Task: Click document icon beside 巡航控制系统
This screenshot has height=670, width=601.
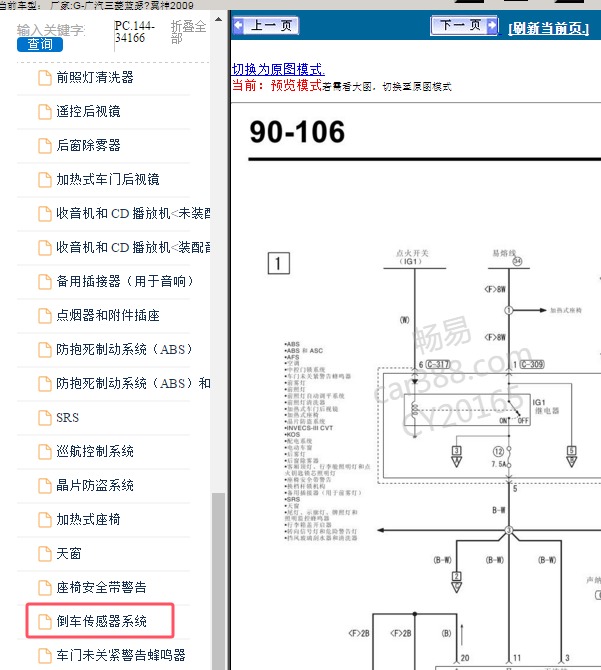Action: pyautogui.click(x=45, y=452)
